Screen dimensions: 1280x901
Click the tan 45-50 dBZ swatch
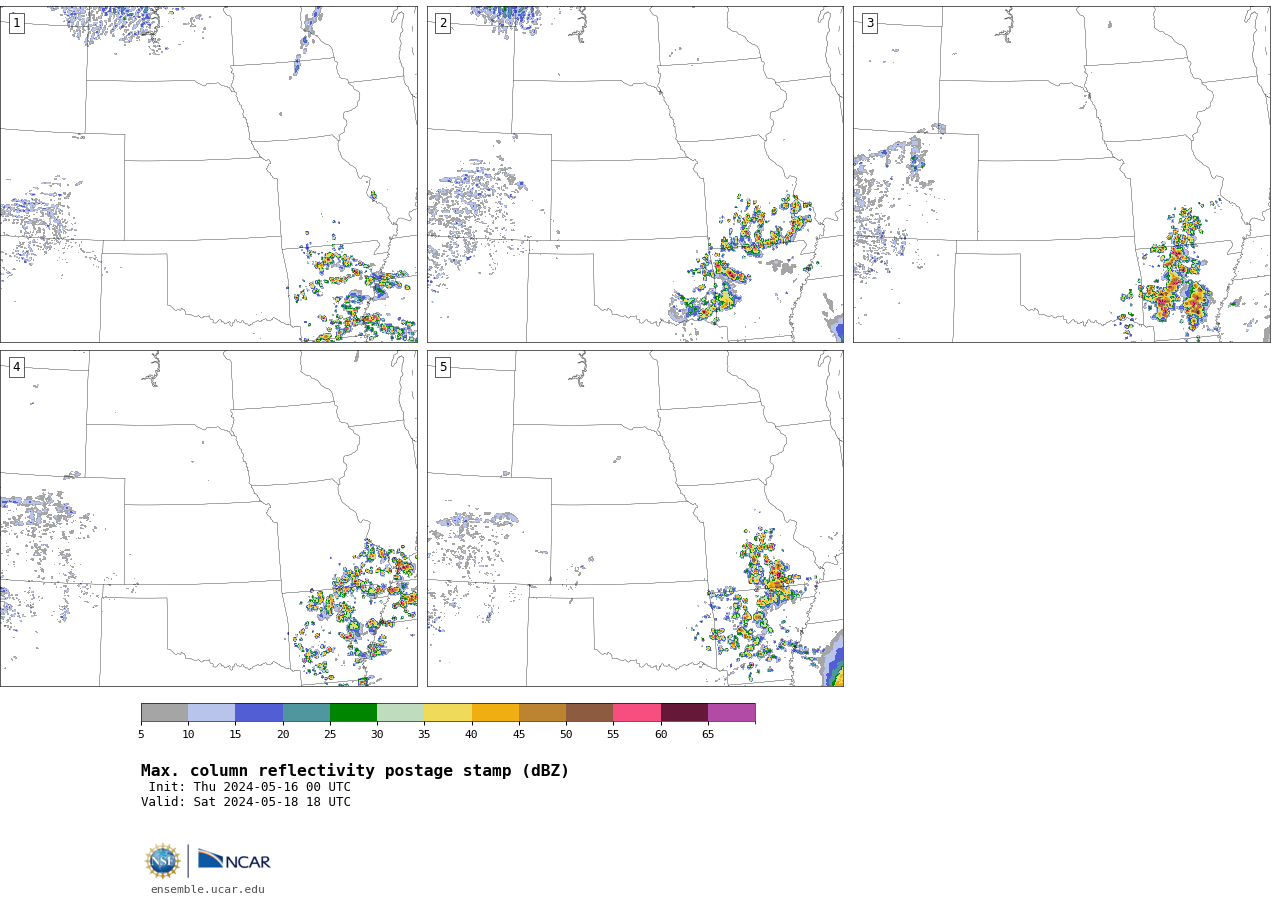click(x=542, y=713)
